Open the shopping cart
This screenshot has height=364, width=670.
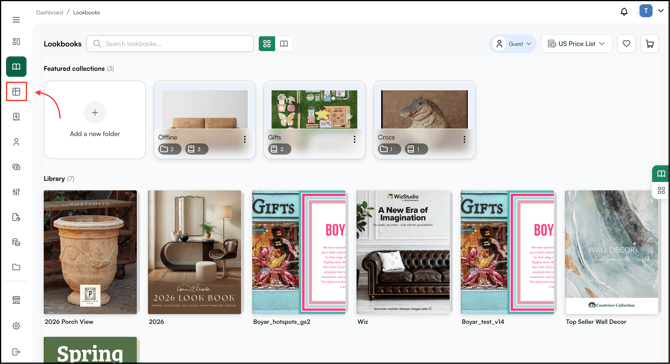point(650,44)
